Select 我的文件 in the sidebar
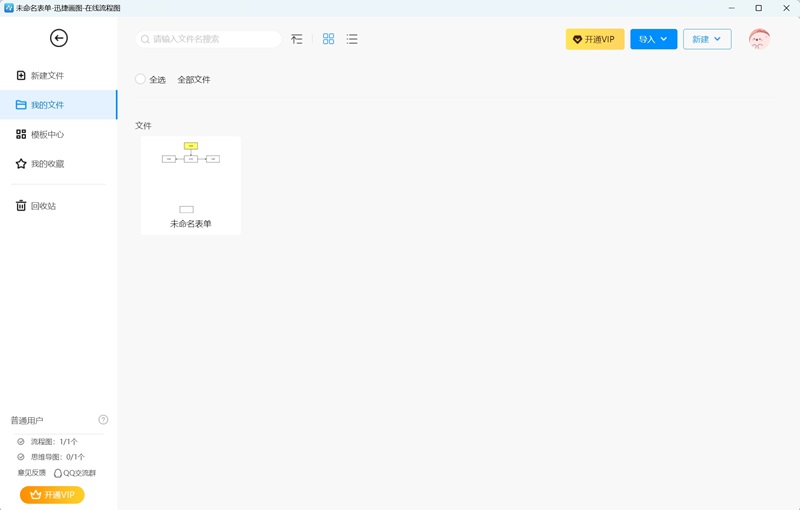This screenshot has width=800, height=510. point(58,105)
